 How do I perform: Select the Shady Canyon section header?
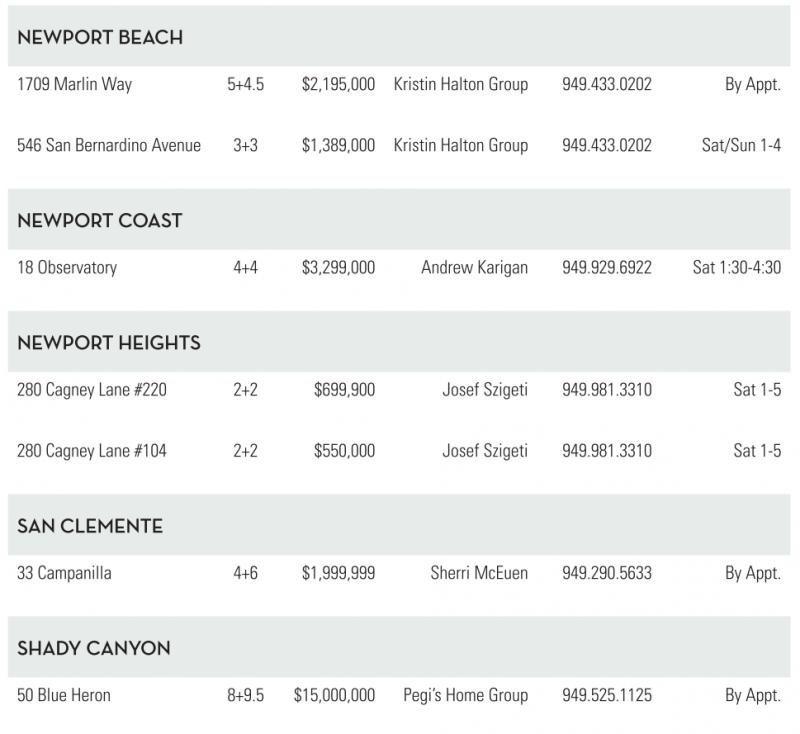(x=94, y=648)
